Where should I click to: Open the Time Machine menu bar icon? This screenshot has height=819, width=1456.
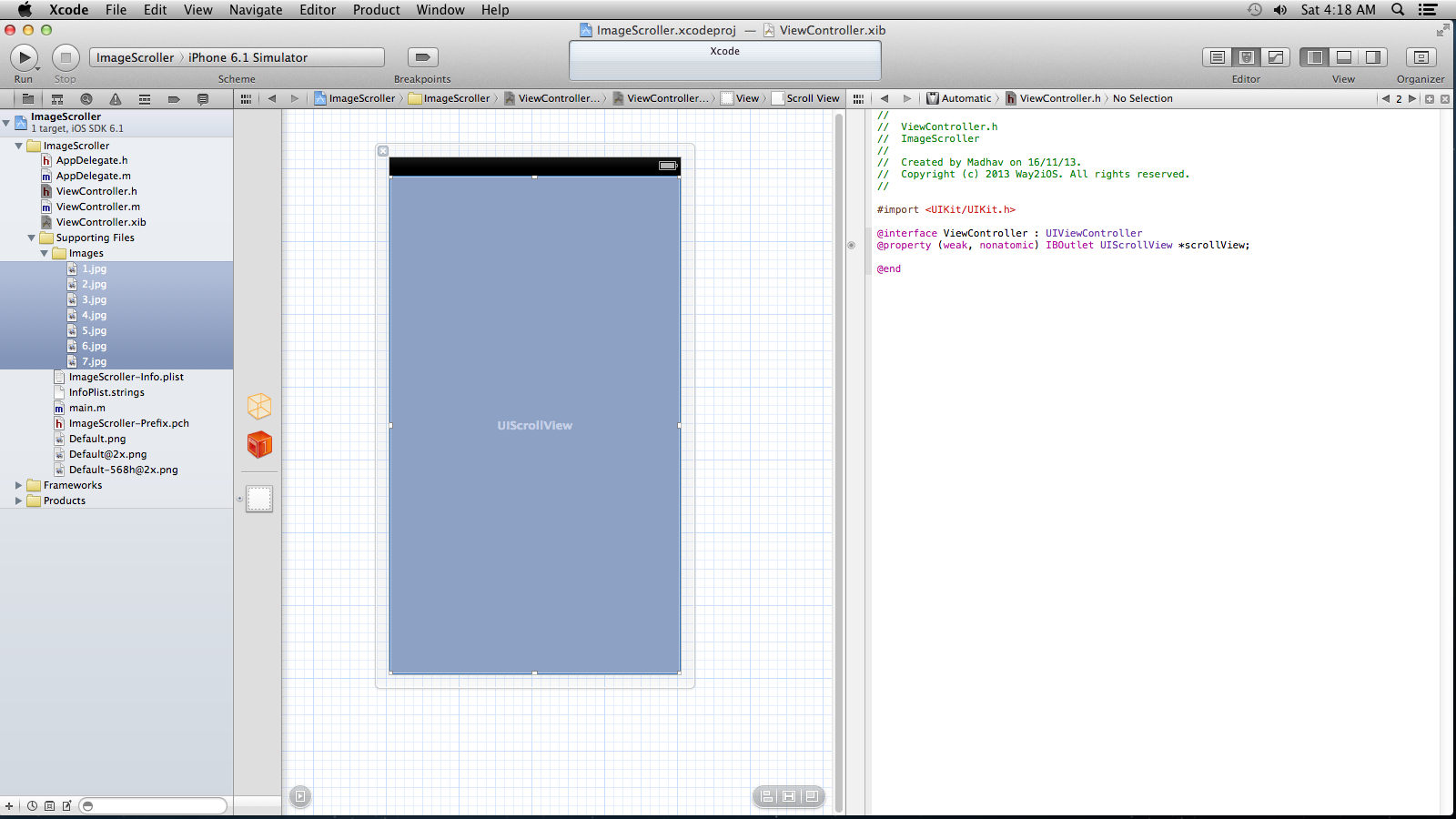[1255, 10]
